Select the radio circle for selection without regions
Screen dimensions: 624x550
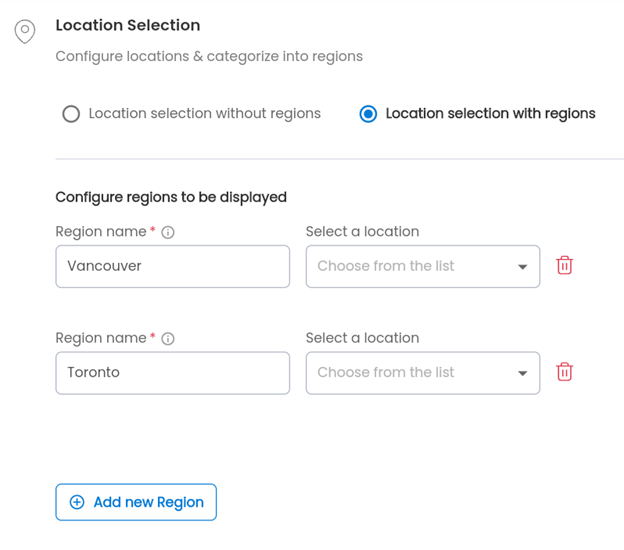pos(71,114)
